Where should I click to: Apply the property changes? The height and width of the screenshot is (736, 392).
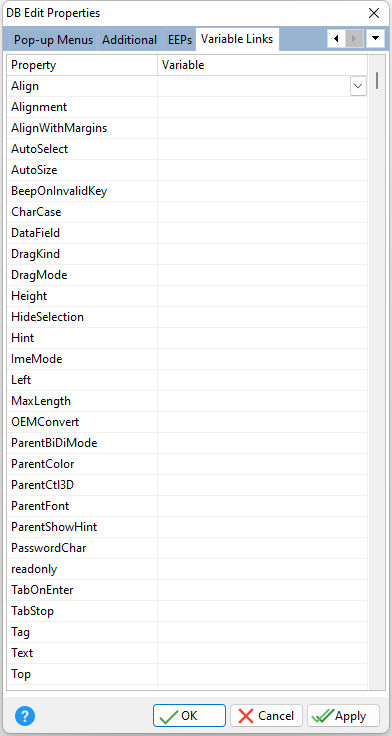343,716
